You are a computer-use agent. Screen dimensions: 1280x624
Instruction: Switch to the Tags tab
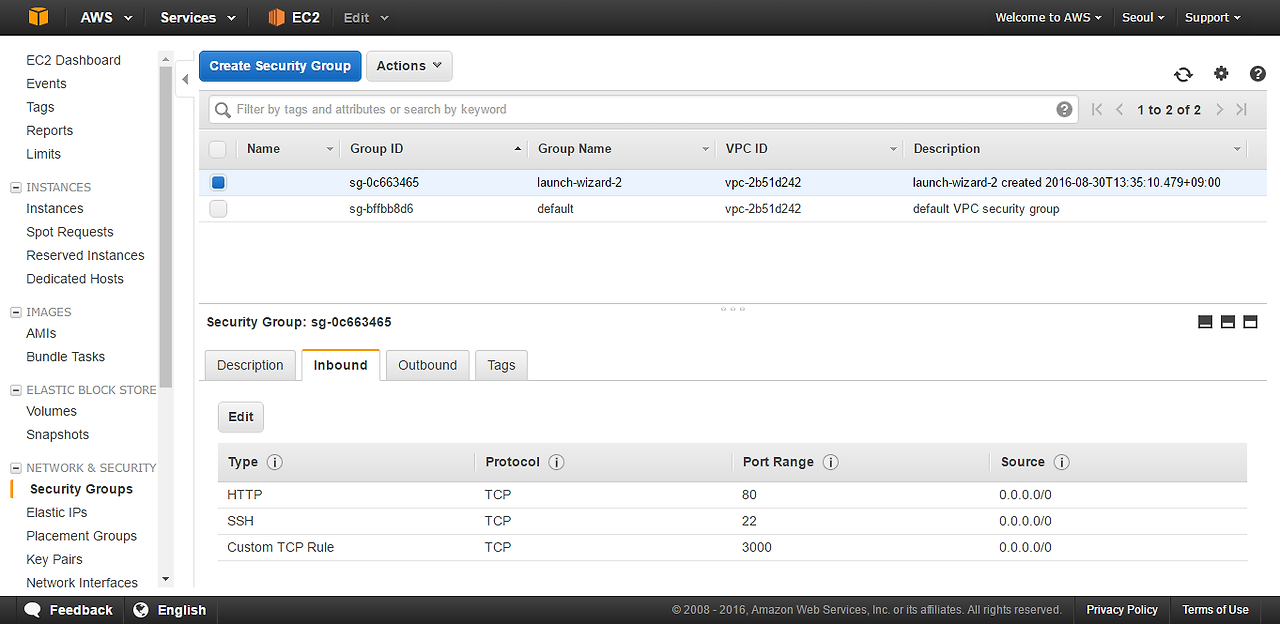(x=501, y=365)
